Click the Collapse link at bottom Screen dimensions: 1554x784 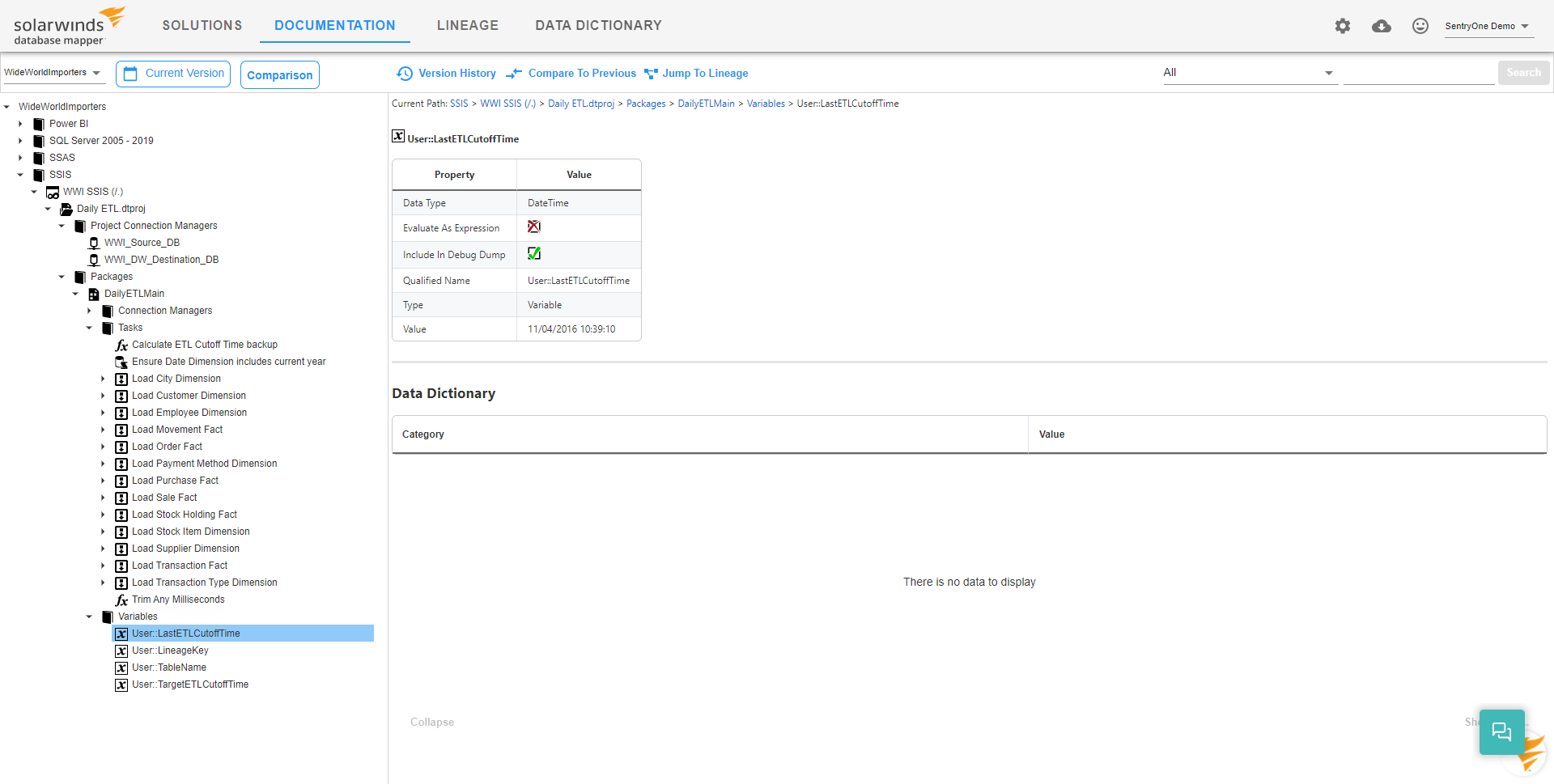point(432,722)
